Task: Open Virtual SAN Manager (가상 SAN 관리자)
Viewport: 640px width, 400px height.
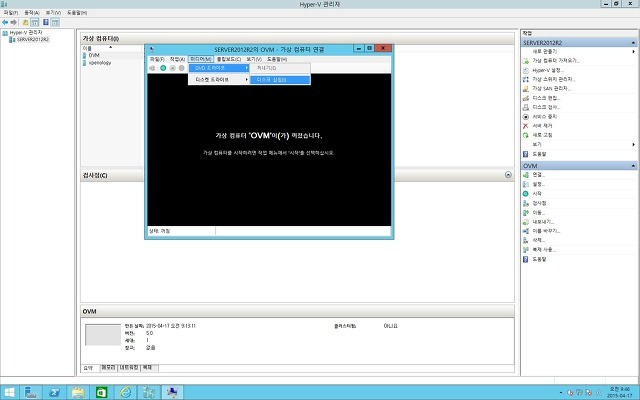Action: (551, 88)
